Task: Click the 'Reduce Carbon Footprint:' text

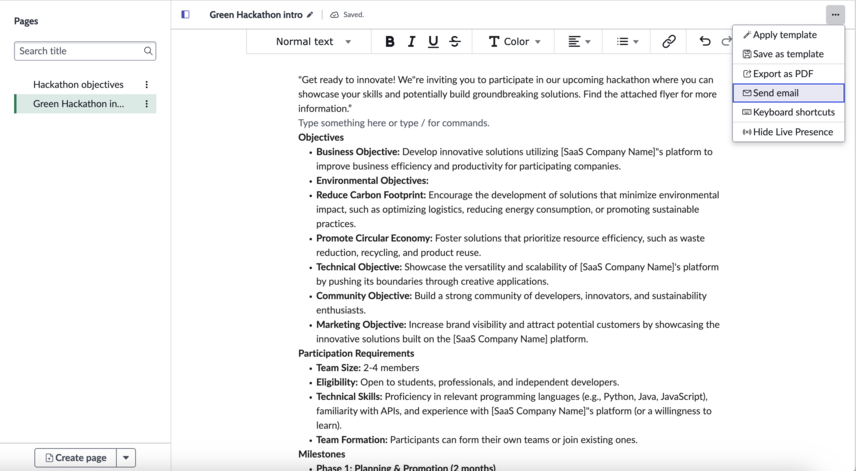Action: click(371, 195)
